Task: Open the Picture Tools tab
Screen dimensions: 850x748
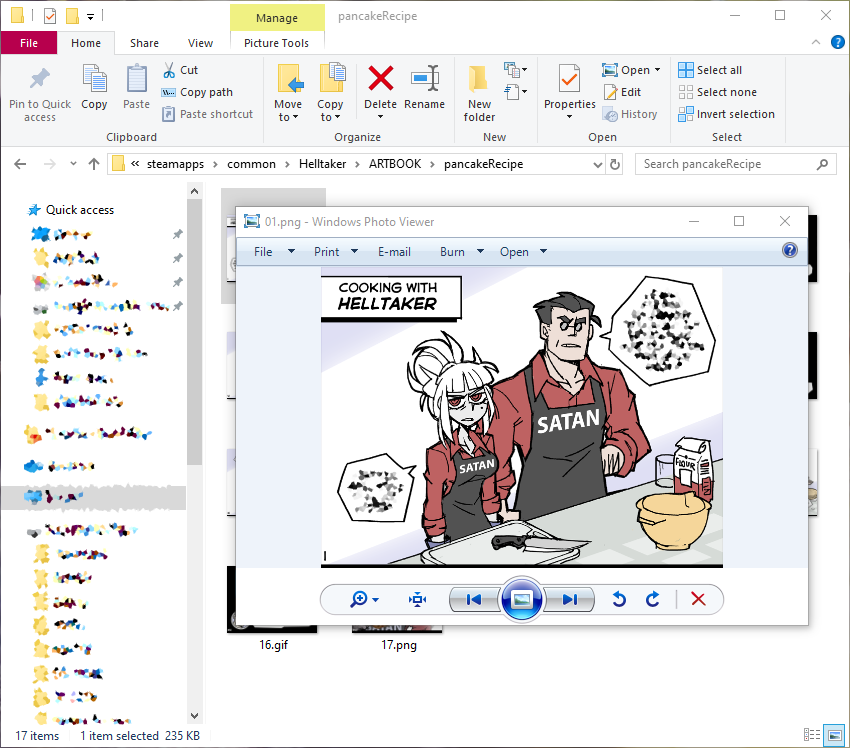Action: [x=276, y=43]
